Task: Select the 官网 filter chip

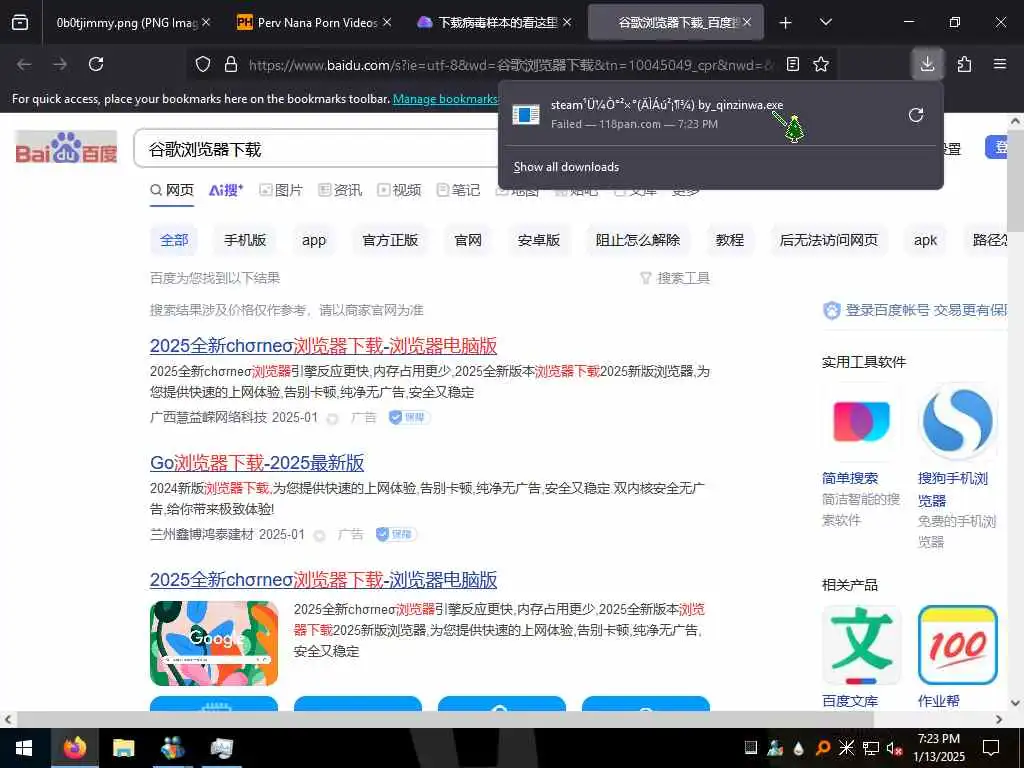Action: point(468,240)
